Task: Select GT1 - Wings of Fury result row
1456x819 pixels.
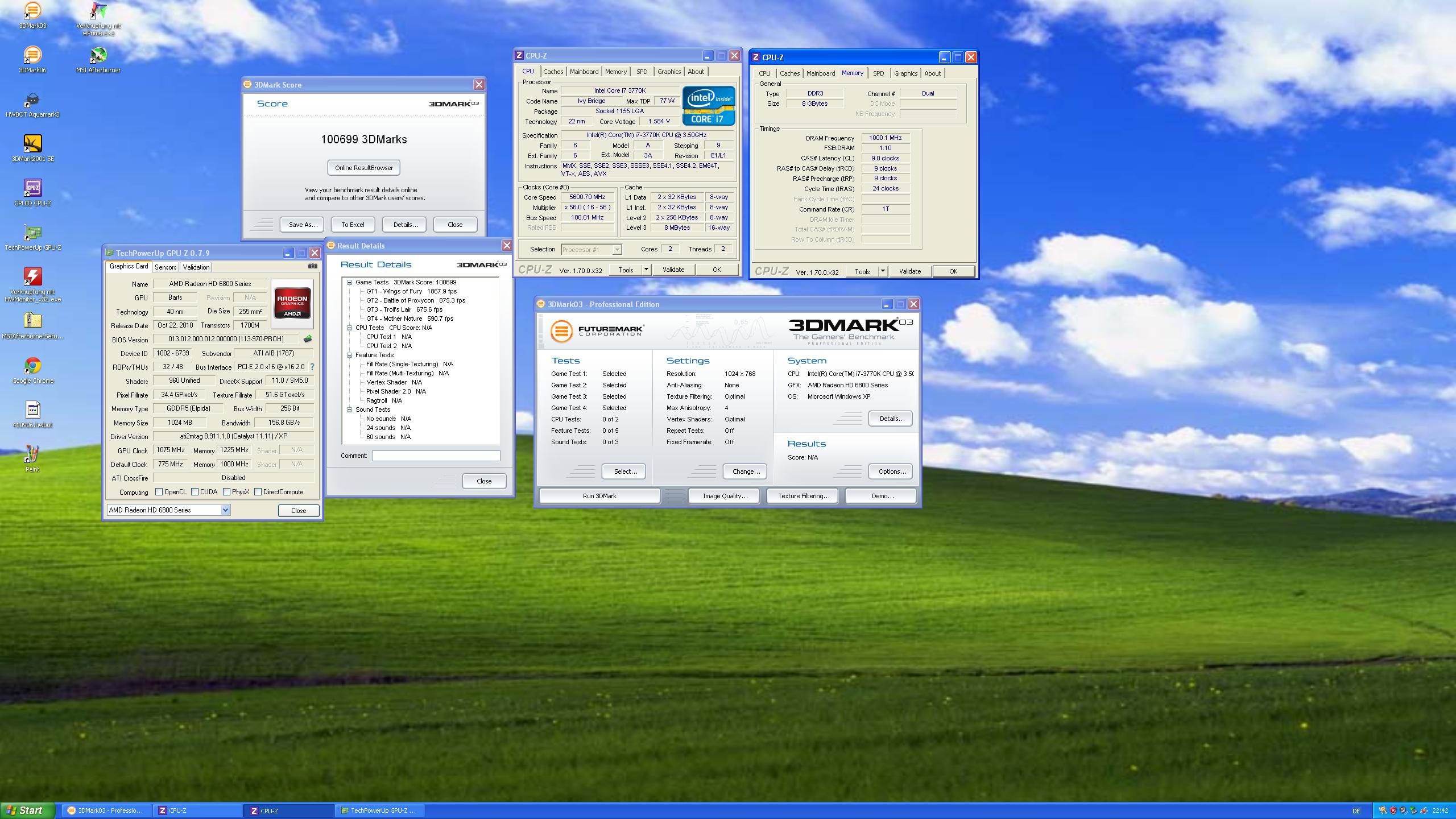Action: (x=411, y=291)
